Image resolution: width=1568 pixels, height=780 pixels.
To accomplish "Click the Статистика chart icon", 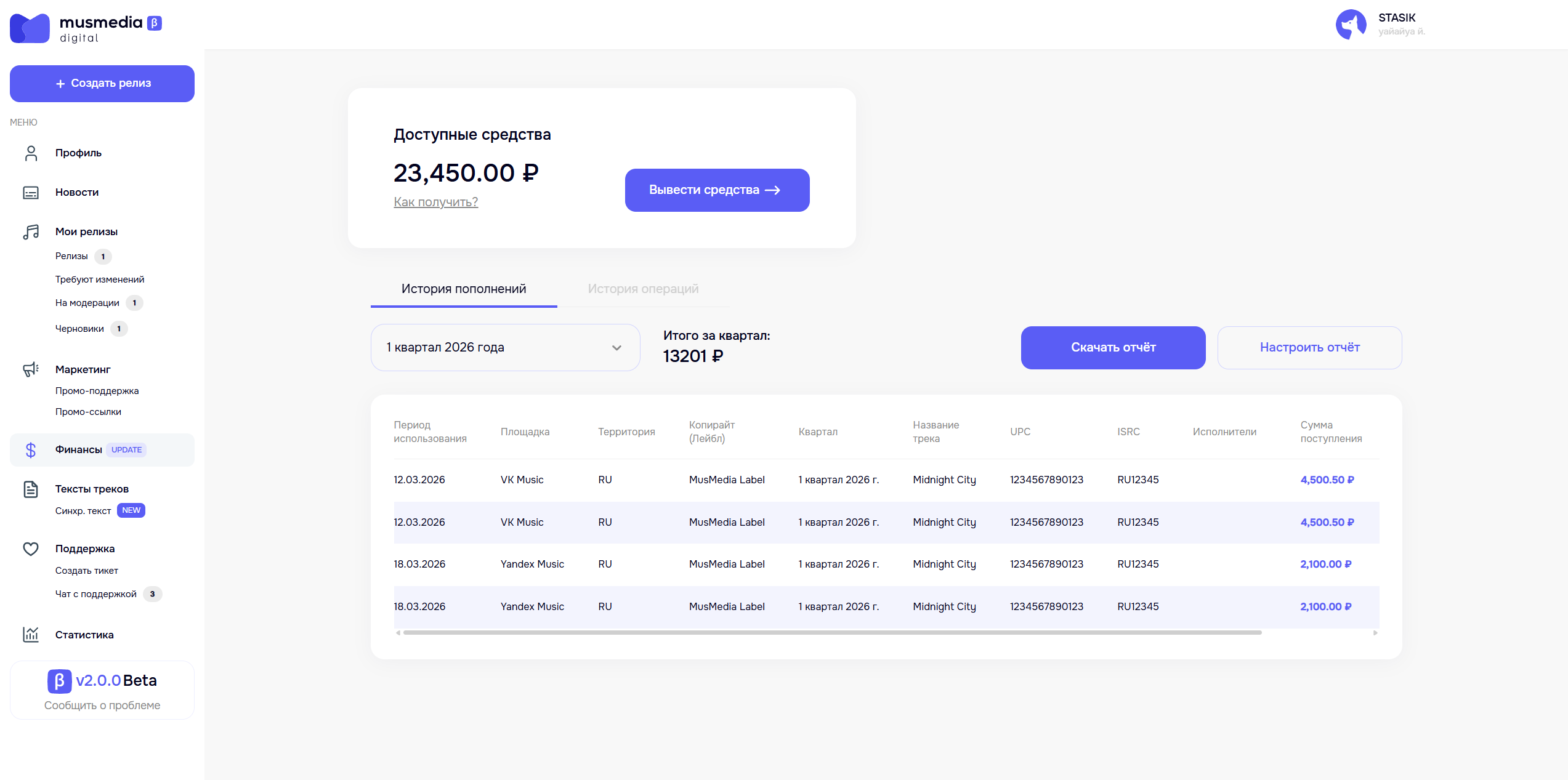I will [x=31, y=635].
